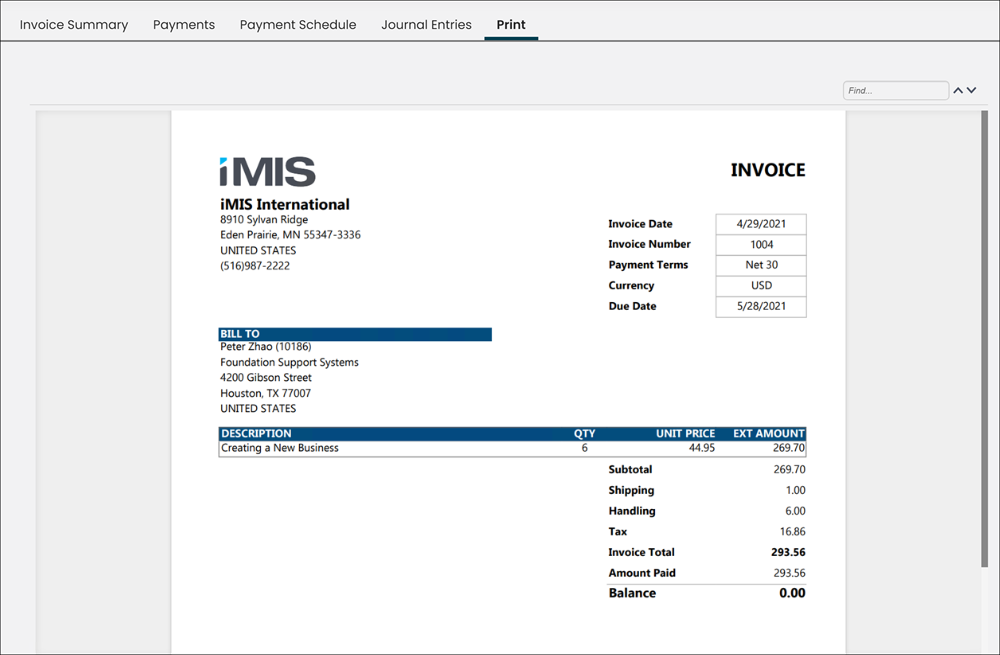Click the QTY column header
The width and height of the screenshot is (1000, 655).
click(x=584, y=434)
